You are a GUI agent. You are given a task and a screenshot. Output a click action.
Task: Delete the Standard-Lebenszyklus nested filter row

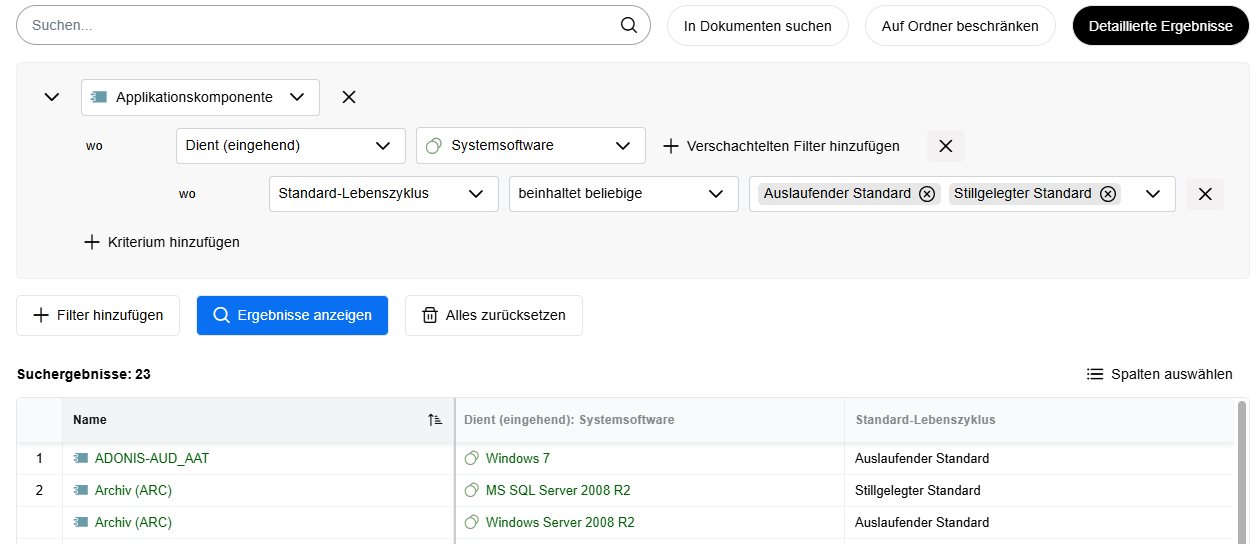pos(1204,194)
